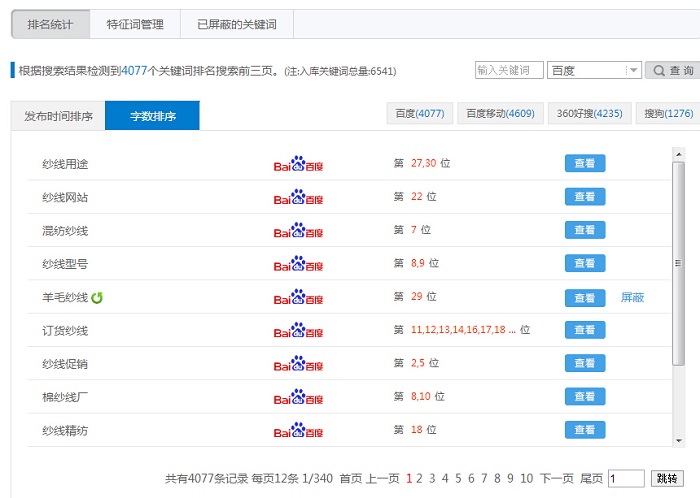Click the green refresh icon beside 羊毛纱线

point(98,297)
